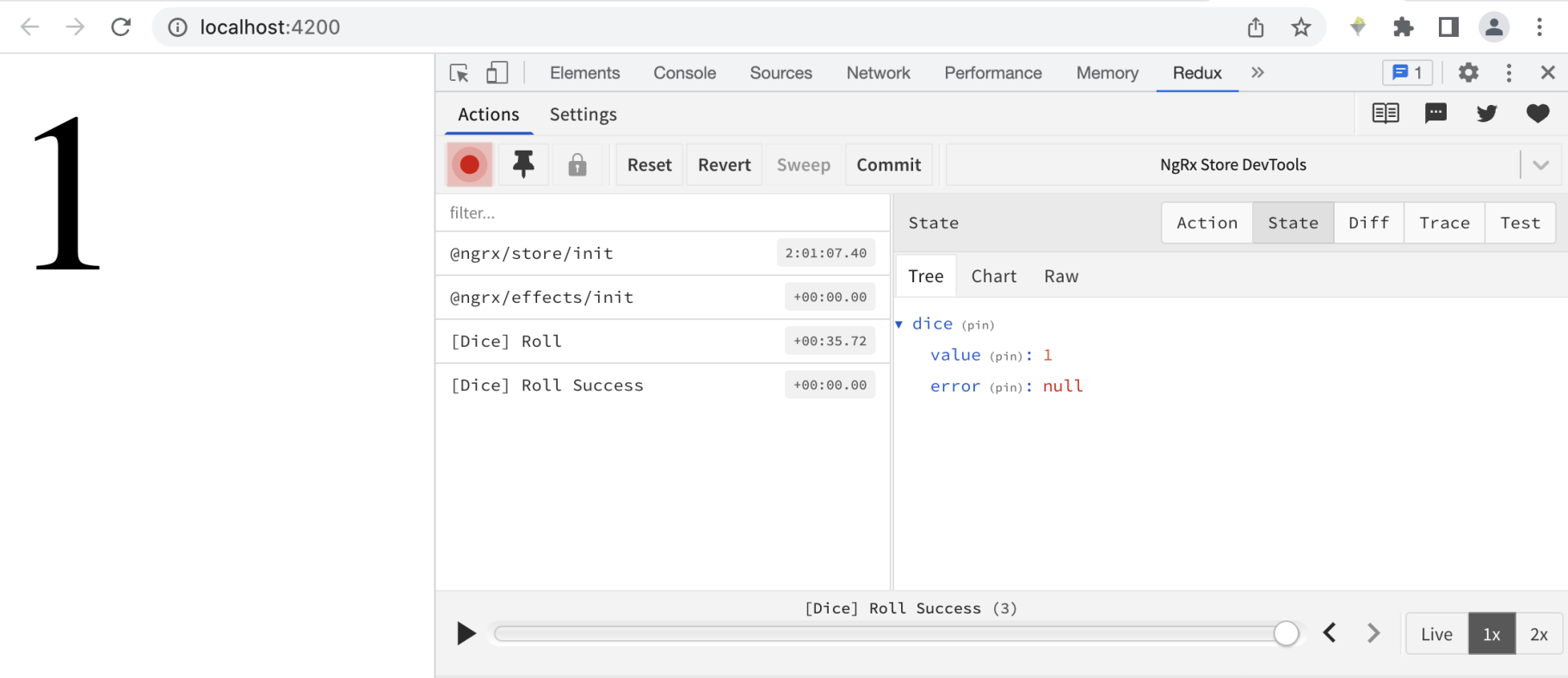Open the documentation book icon

[x=1385, y=114]
